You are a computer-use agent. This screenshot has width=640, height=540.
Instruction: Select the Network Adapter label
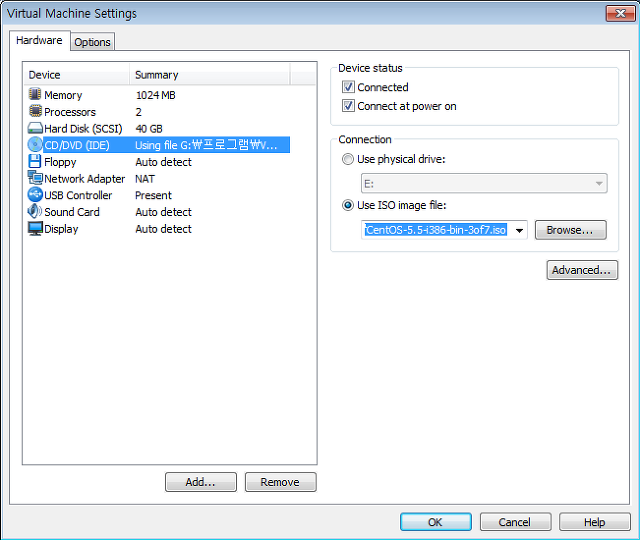pyautogui.click(x=84, y=179)
